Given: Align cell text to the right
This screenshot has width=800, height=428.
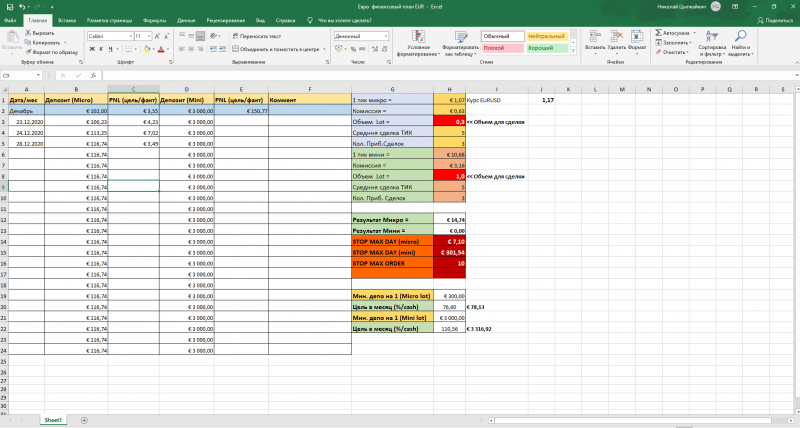Looking at the screenshot, I should click(x=201, y=49).
